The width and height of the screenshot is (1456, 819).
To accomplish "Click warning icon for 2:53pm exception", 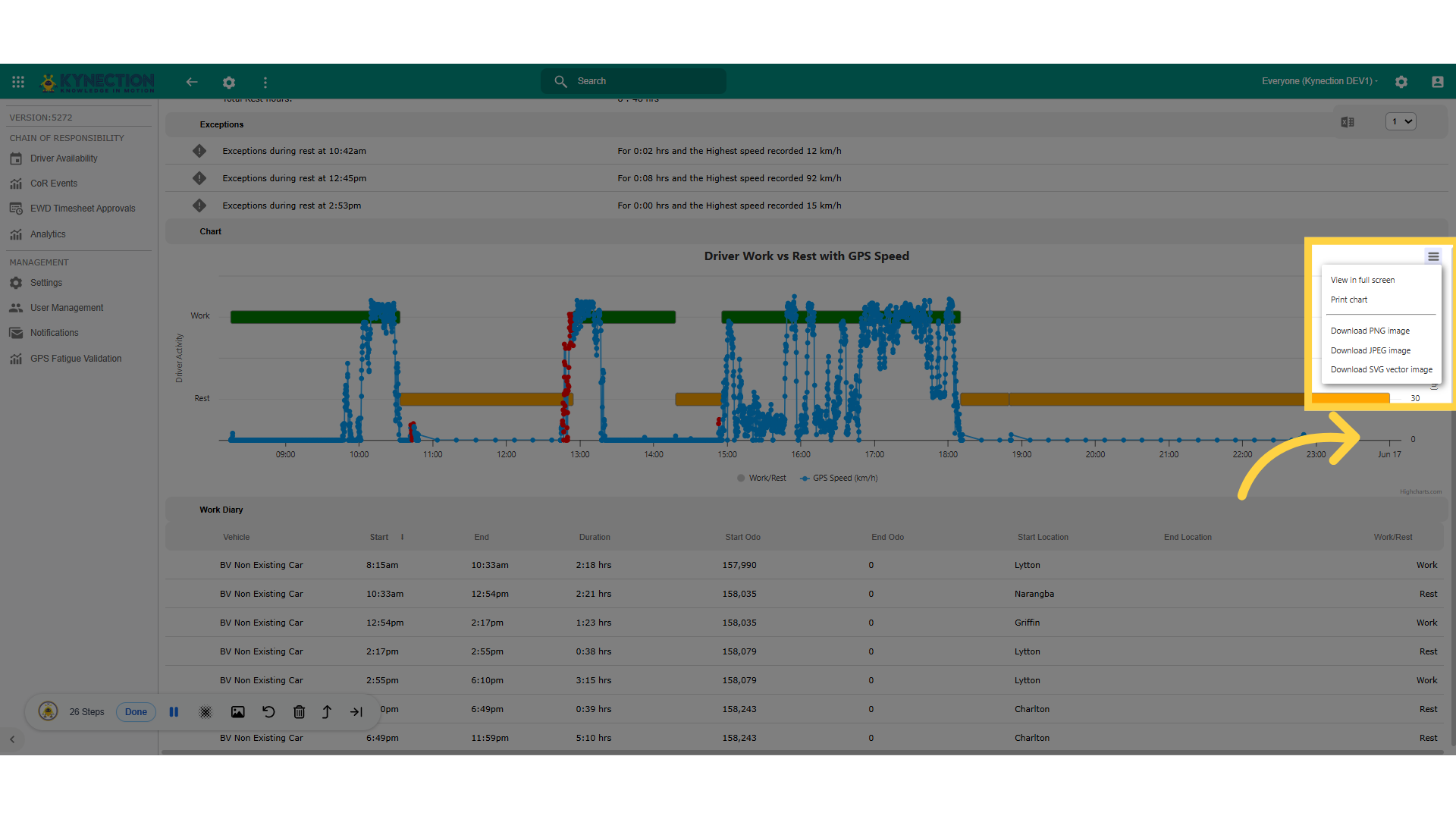I will pos(199,206).
